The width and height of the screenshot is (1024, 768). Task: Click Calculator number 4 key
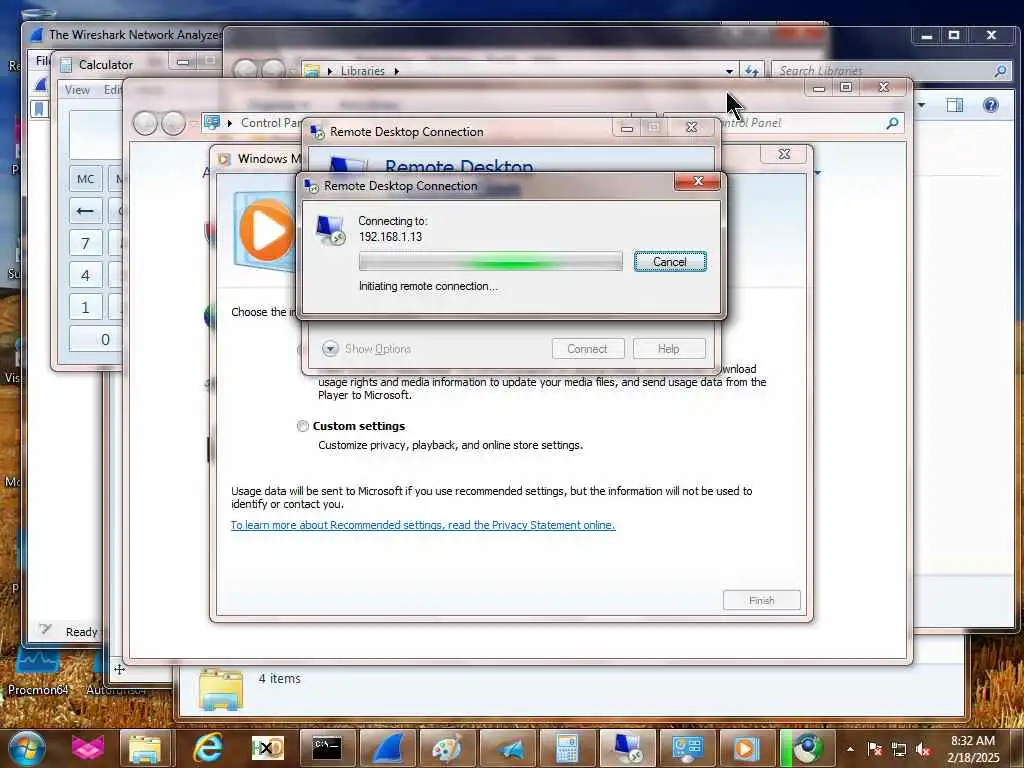pyautogui.click(x=86, y=276)
